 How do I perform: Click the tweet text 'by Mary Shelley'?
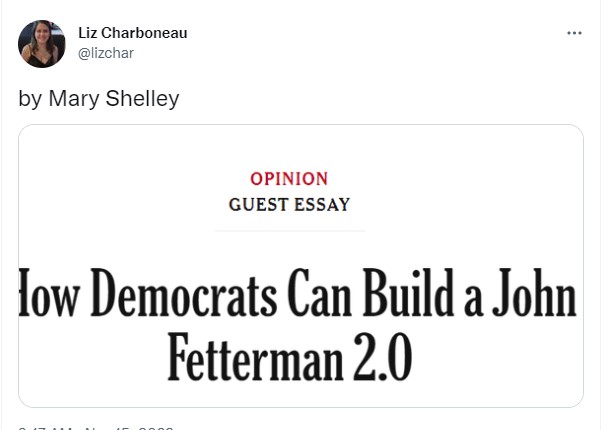99,98
